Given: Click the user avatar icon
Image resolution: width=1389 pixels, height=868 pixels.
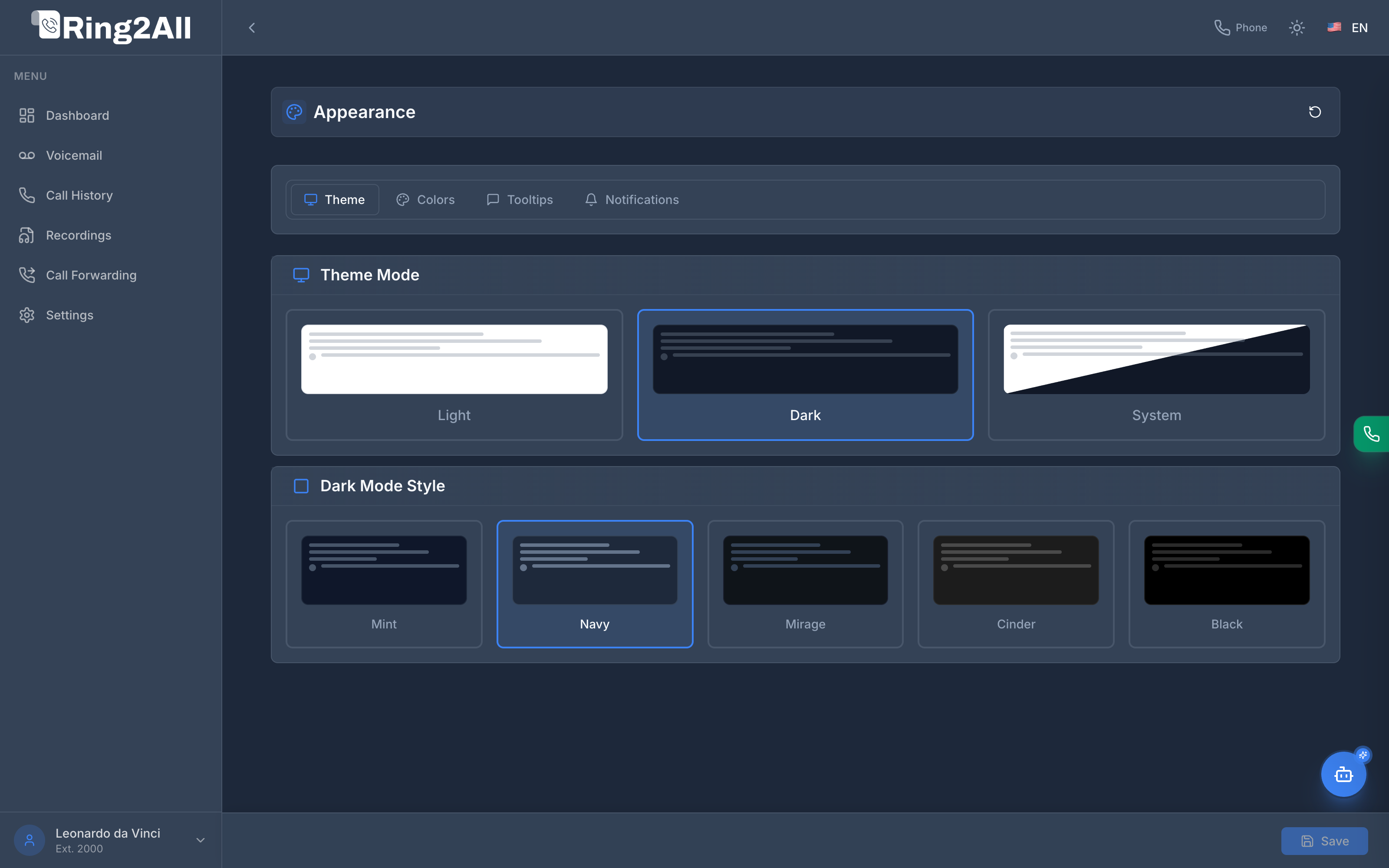Looking at the screenshot, I should (29, 841).
